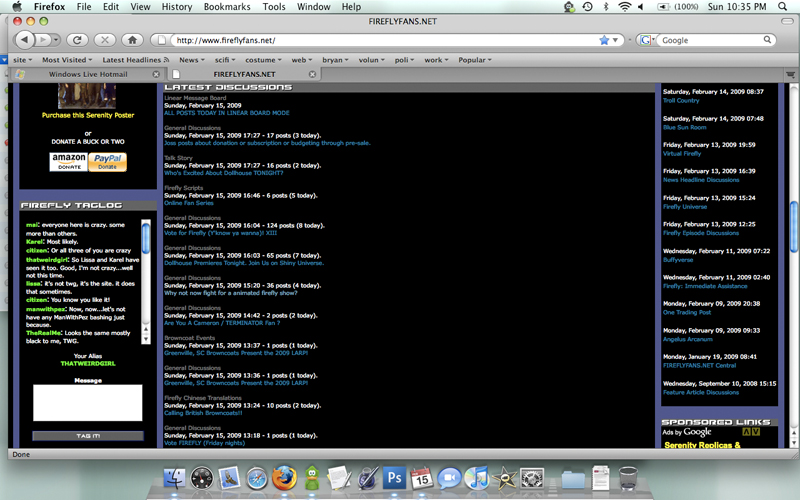Open the Time Machine menu bar icon

tap(587, 7)
